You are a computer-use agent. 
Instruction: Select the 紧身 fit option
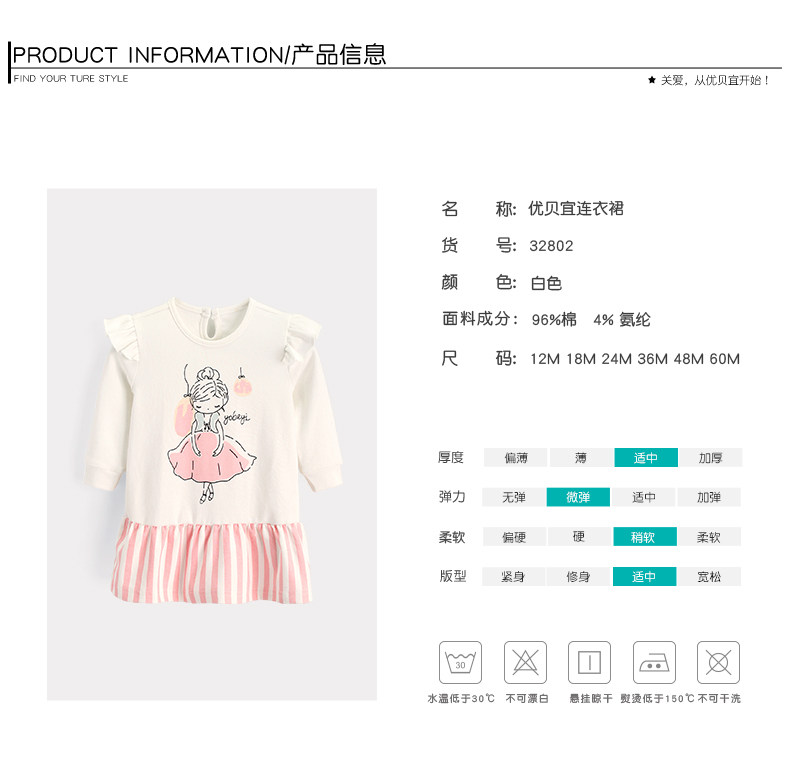(x=513, y=577)
